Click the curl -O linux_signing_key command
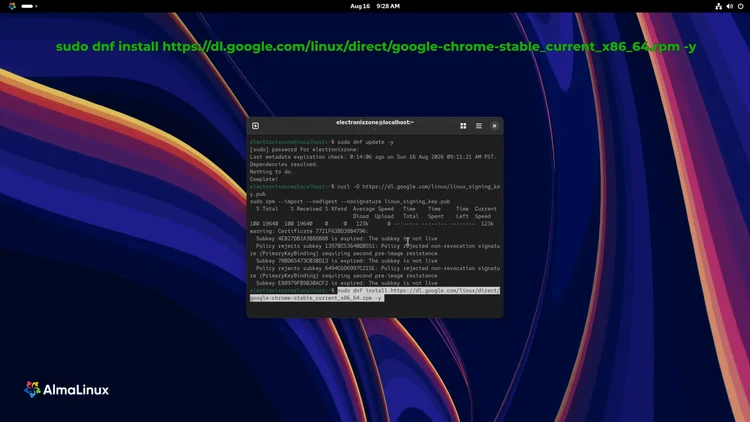The height and width of the screenshot is (422, 750). (375, 190)
